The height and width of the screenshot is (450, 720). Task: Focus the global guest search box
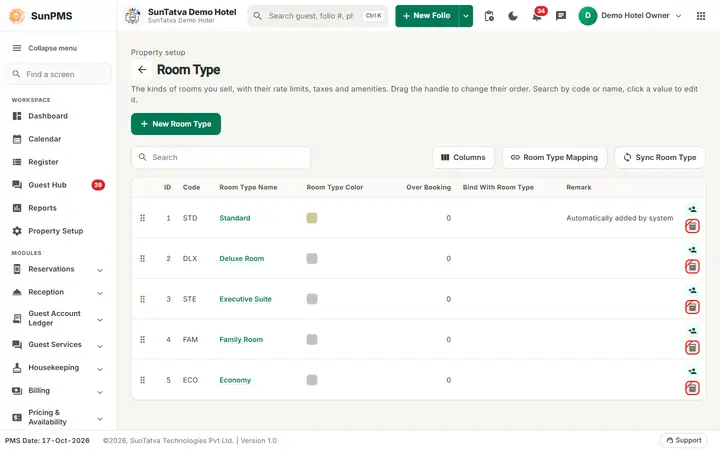pyautogui.click(x=318, y=16)
